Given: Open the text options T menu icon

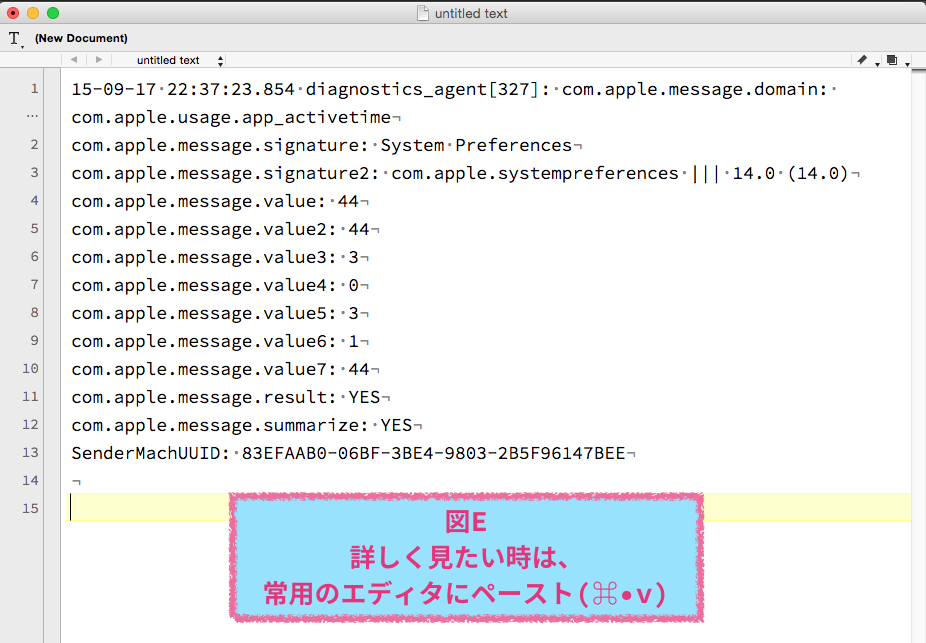Looking at the screenshot, I should click(15, 39).
